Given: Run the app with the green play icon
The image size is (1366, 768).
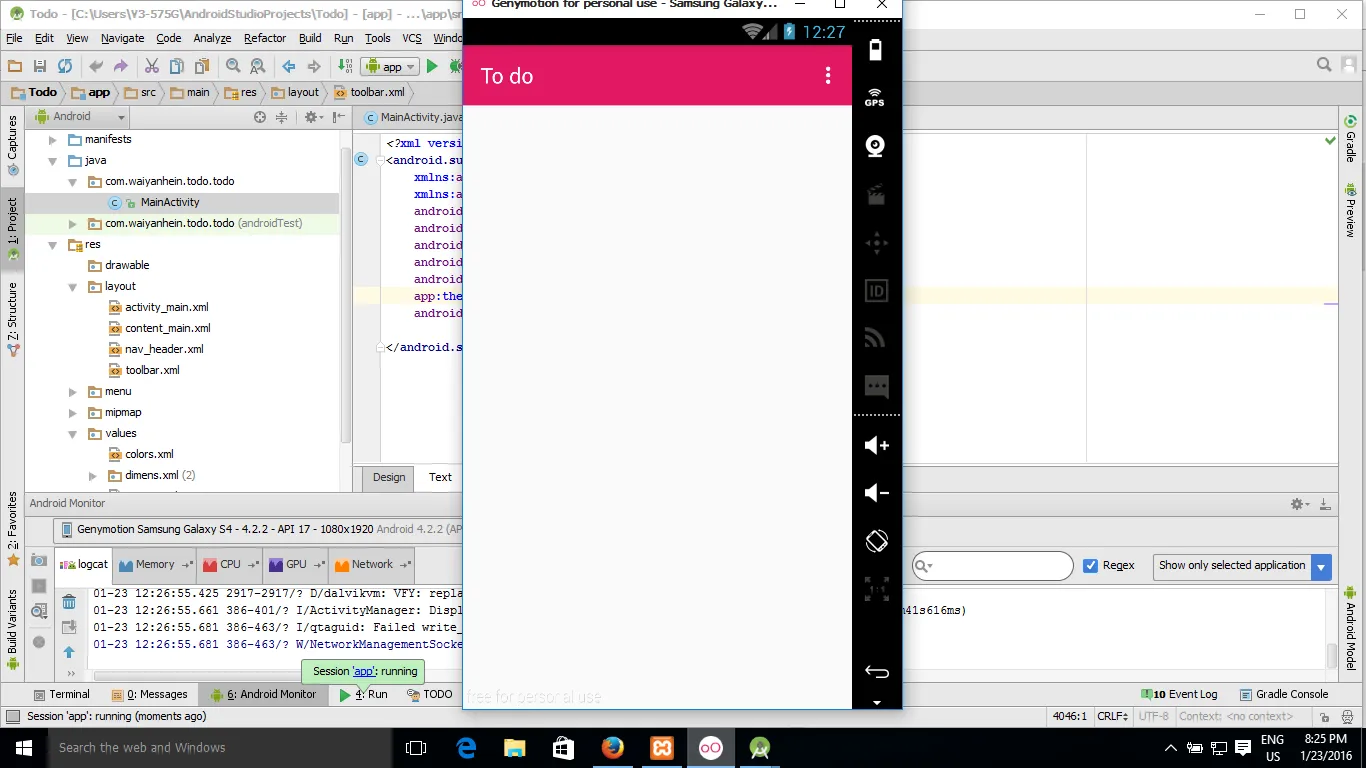Looking at the screenshot, I should (x=432, y=66).
